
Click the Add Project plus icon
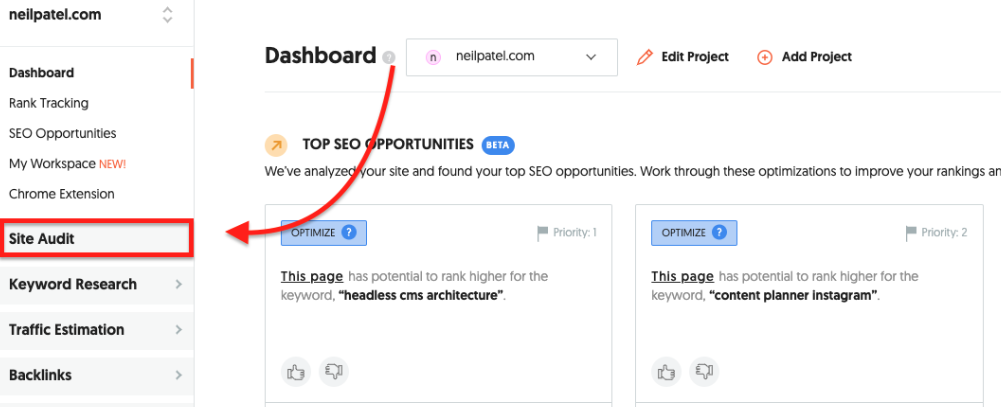coord(765,57)
